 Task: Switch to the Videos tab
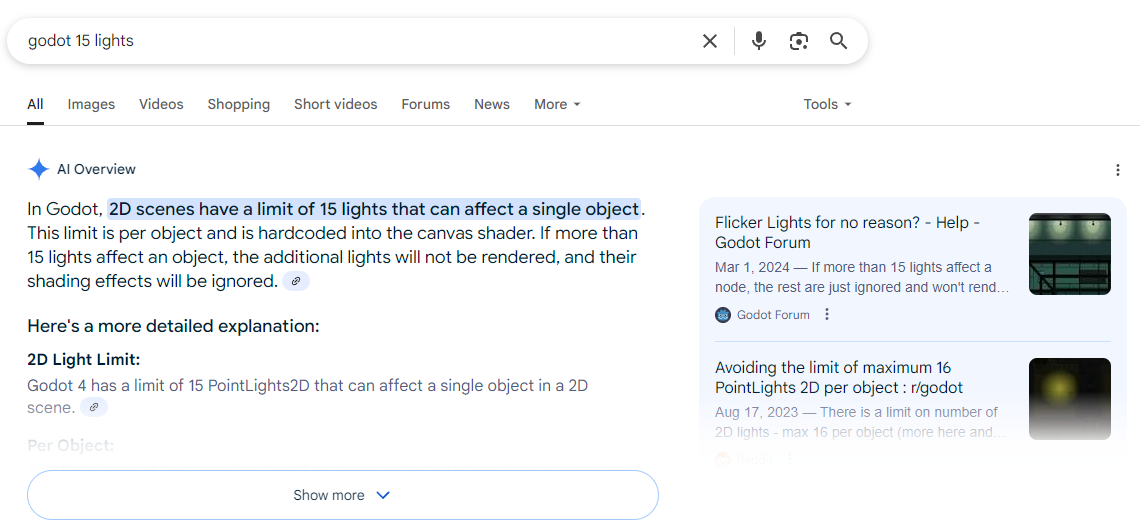(x=161, y=105)
